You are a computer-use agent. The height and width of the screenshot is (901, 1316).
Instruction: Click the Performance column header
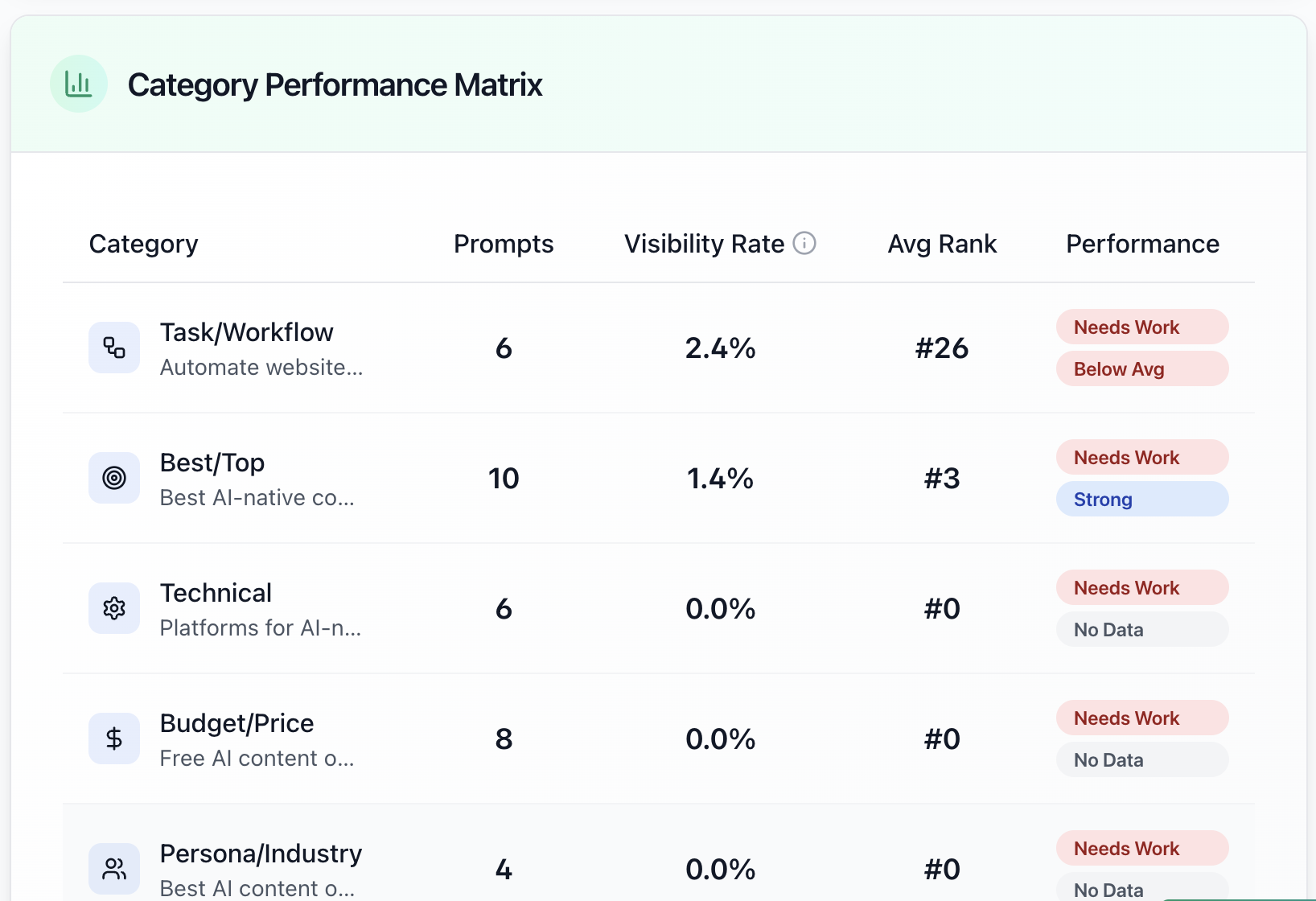point(1142,243)
